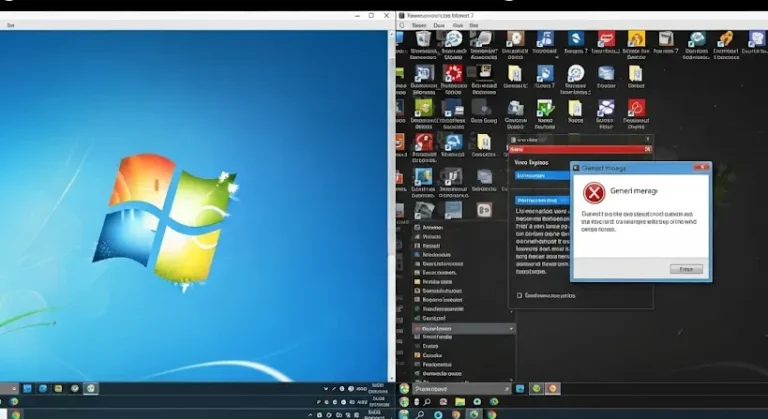Click the red X error icon in the dialog

point(594,193)
